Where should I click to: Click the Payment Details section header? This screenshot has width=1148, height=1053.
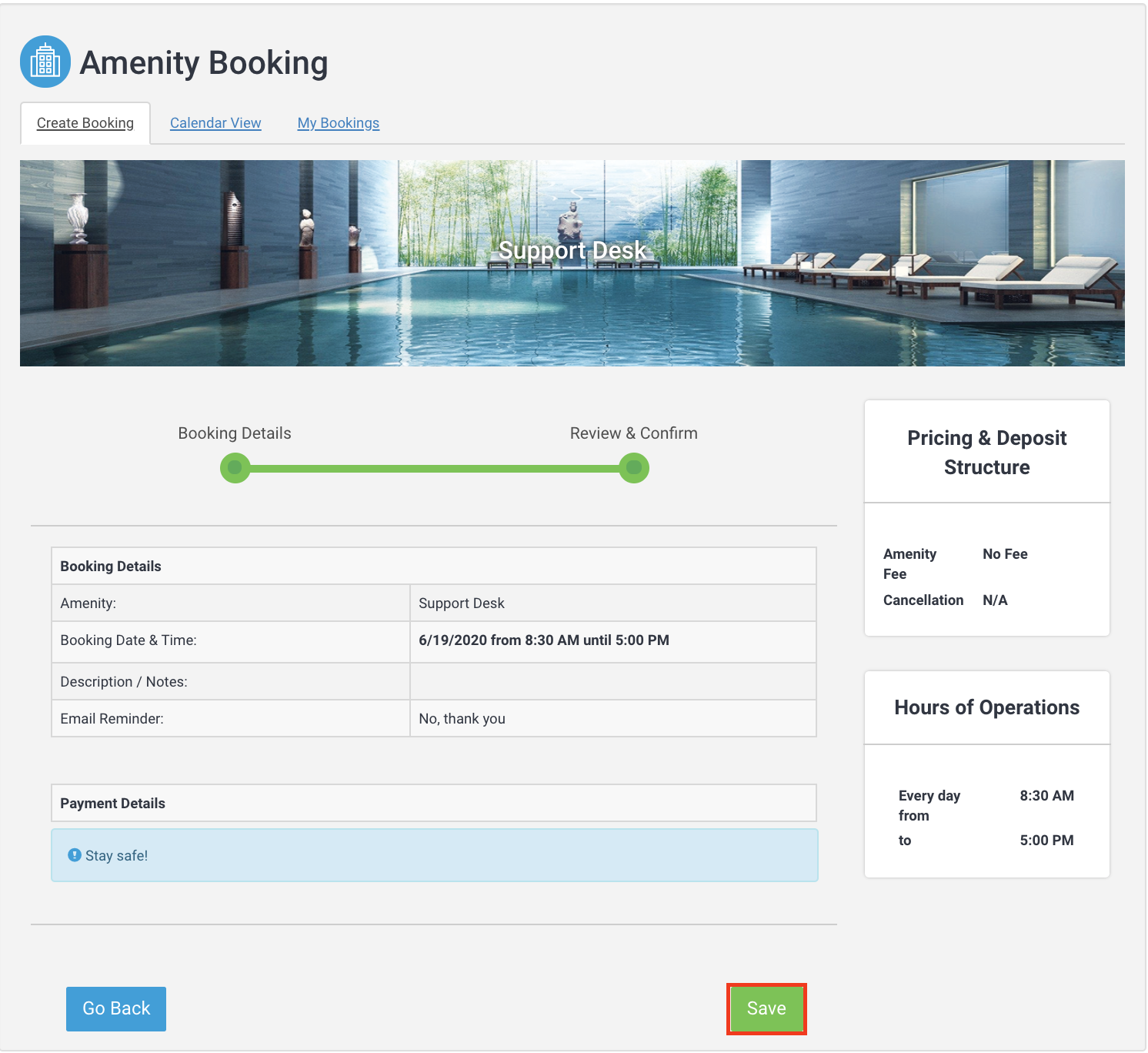pyautogui.click(x=112, y=804)
